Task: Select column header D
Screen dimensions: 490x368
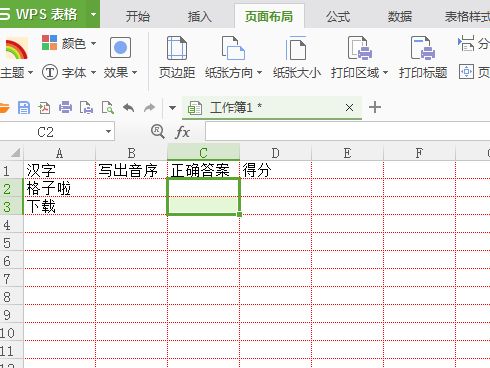Action: [x=275, y=152]
